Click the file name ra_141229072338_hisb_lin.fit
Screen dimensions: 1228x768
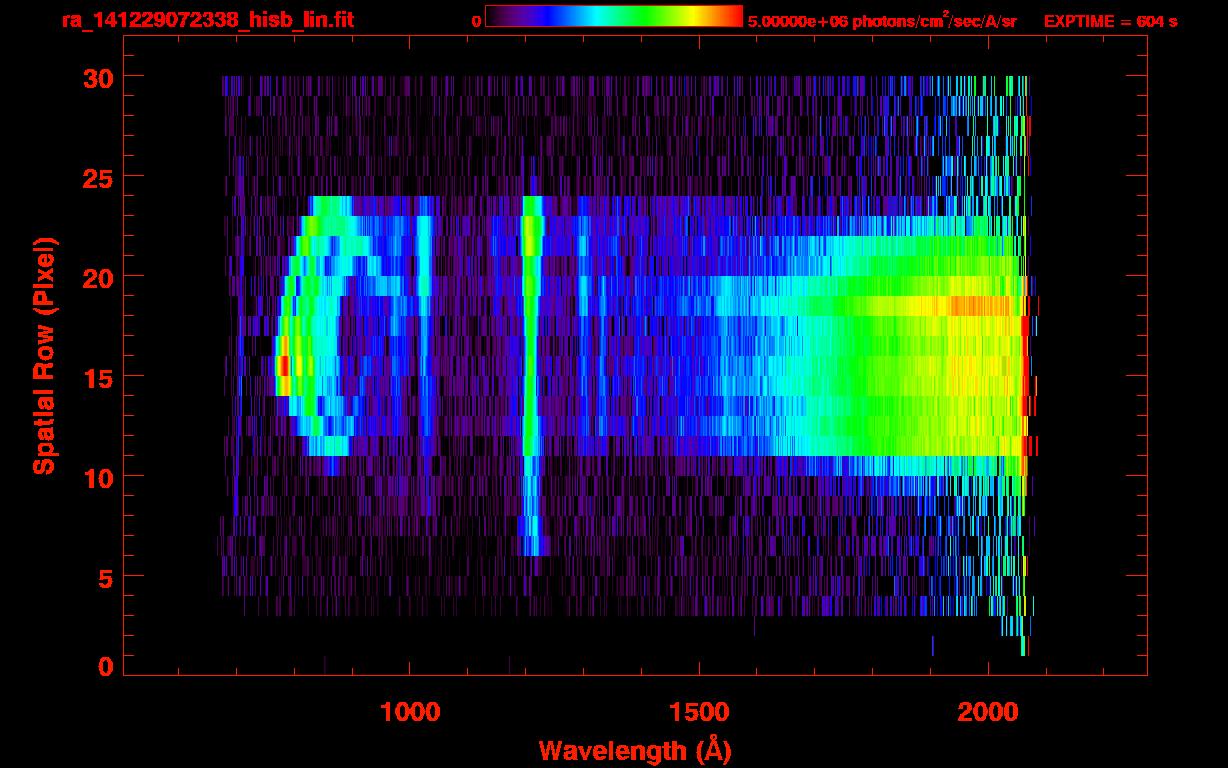207,20
